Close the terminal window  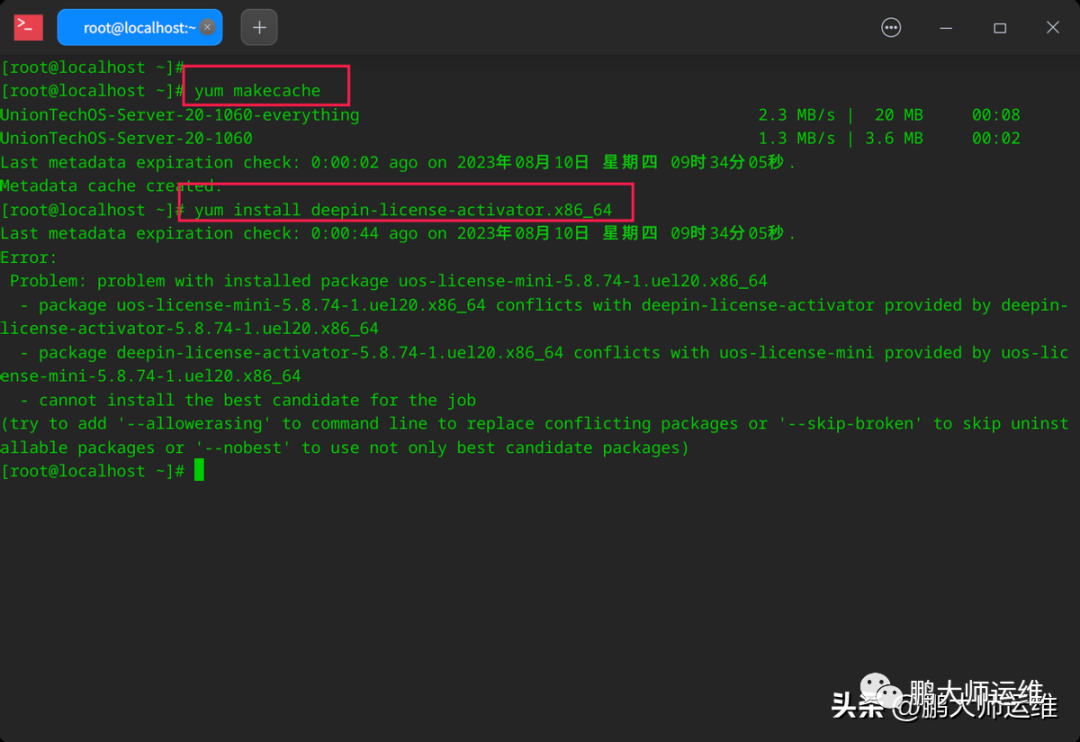click(x=1052, y=28)
